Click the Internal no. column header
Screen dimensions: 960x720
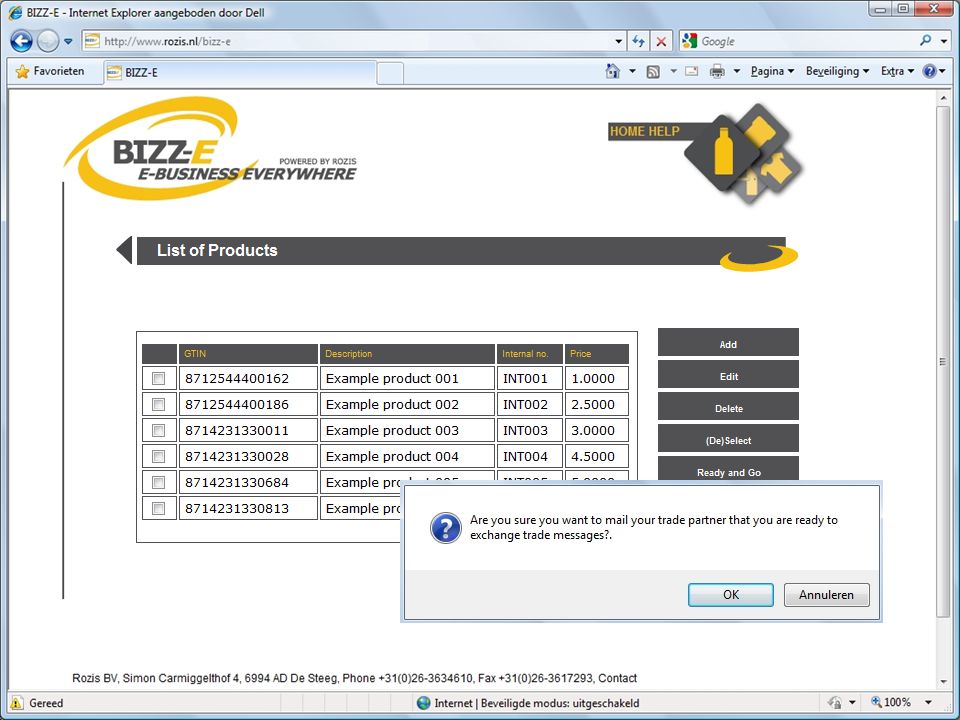[x=530, y=354]
